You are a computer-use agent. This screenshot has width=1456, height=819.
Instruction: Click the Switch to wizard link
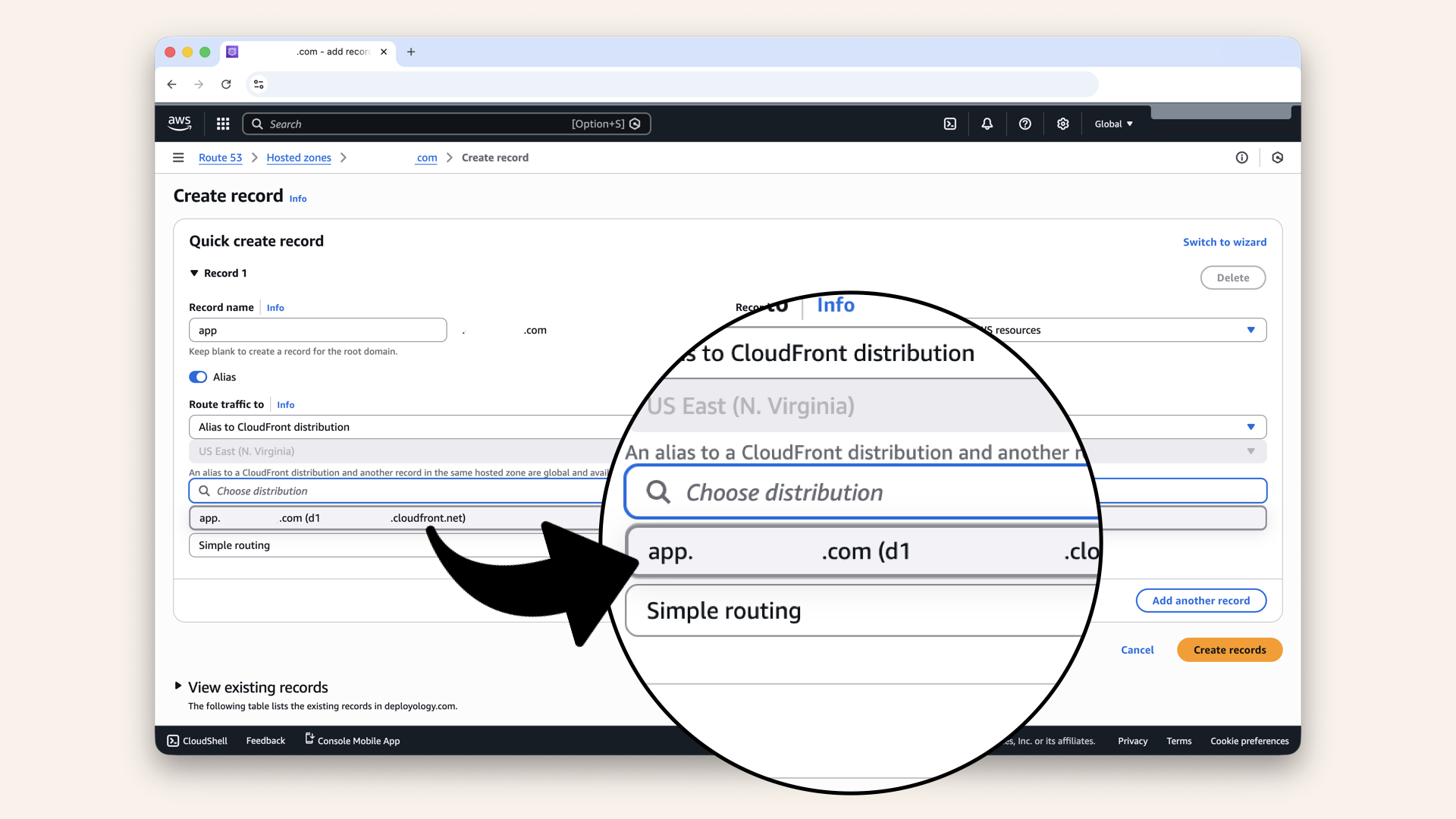pos(1224,242)
